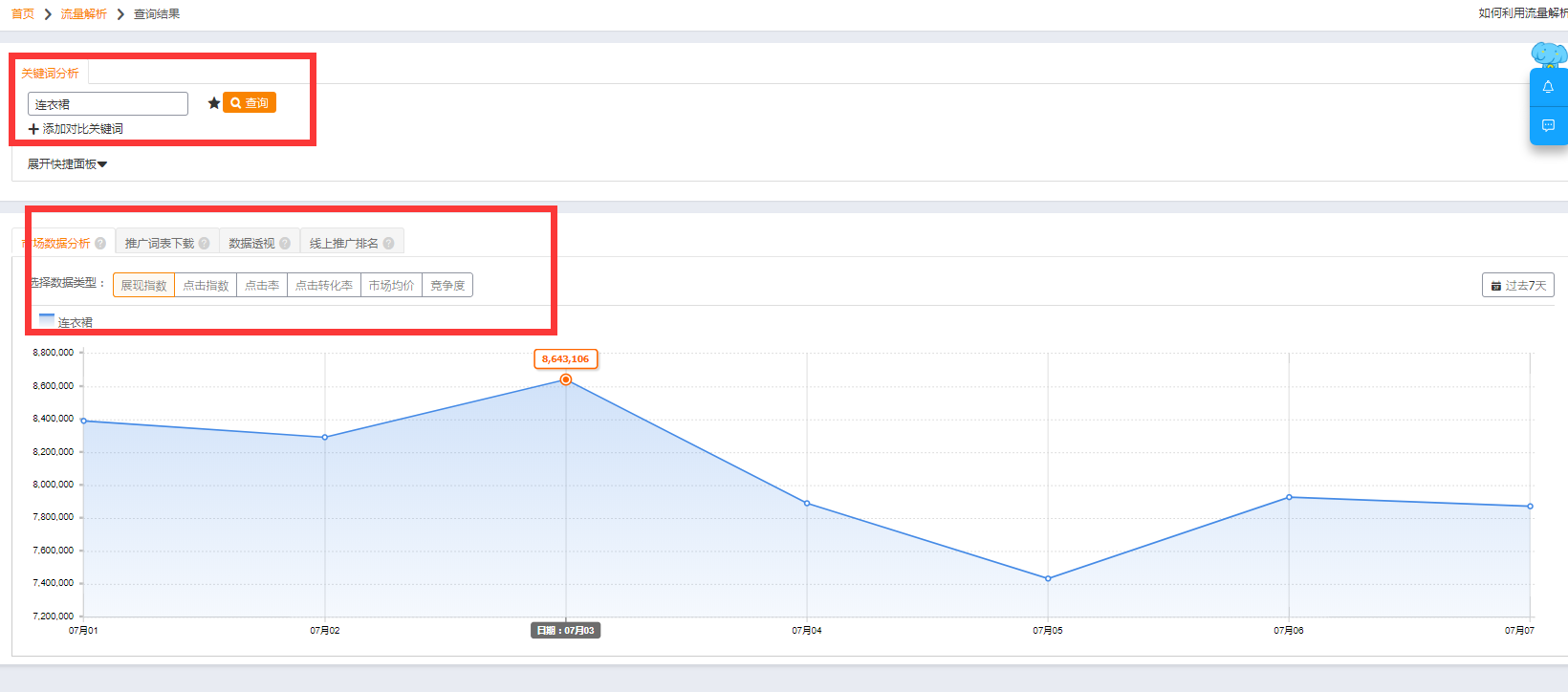Click the keyword input field containing 连衣裙
Image resolution: width=1568 pixels, height=692 pixels.
pyautogui.click(x=108, y=104)
